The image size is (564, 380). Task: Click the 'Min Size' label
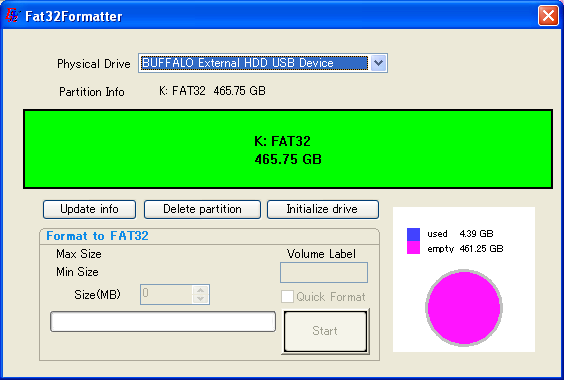point(77,272)
